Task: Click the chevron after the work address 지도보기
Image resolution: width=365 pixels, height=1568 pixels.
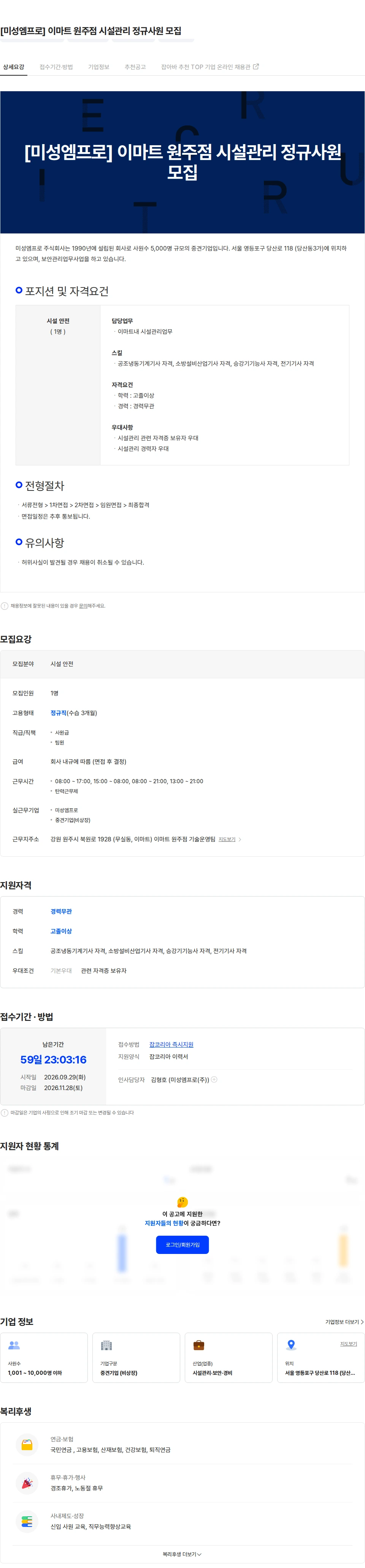Action: pyautogui.click(x=240, y=840)
